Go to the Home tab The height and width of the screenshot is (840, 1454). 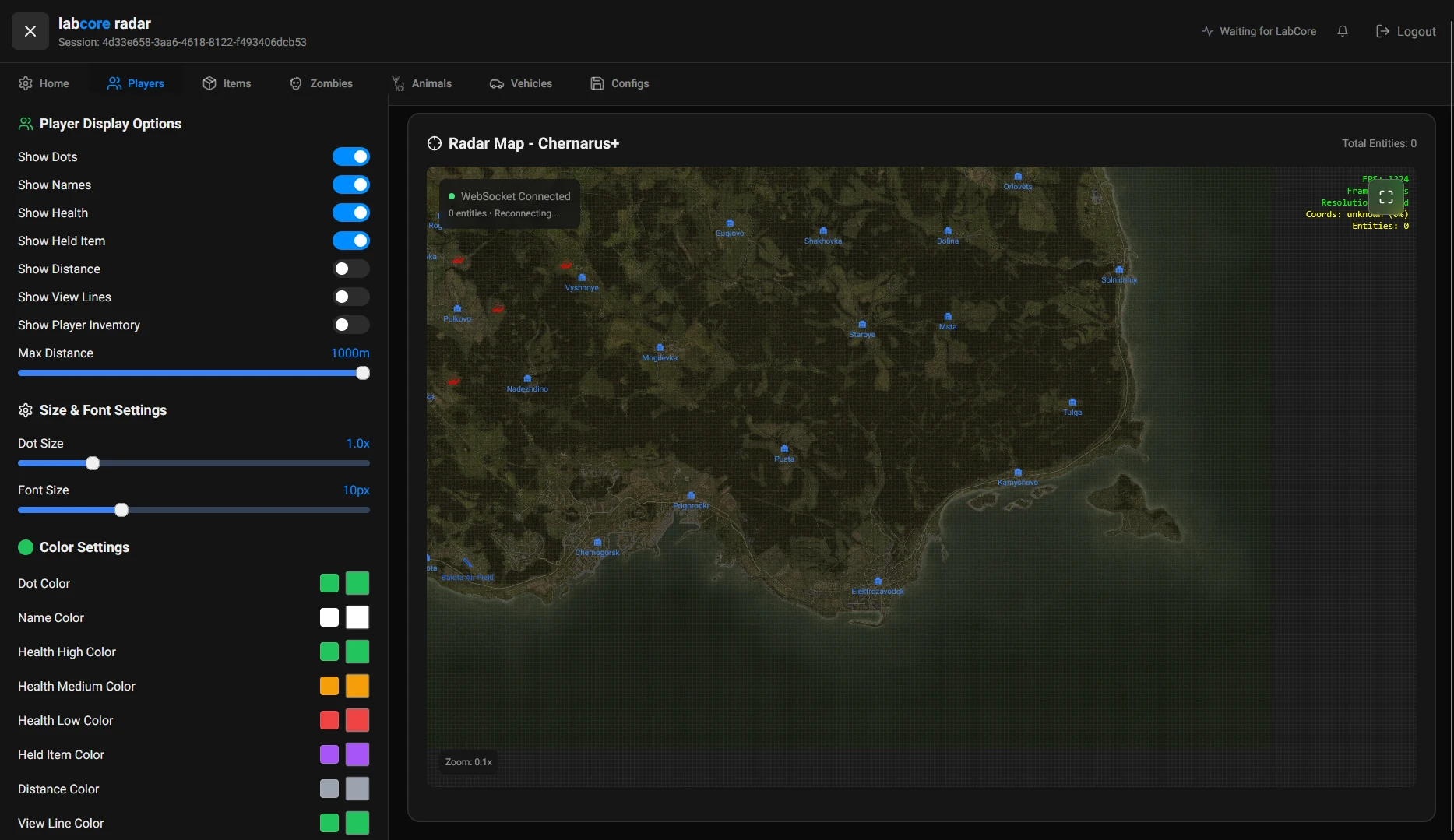[44, 83]
